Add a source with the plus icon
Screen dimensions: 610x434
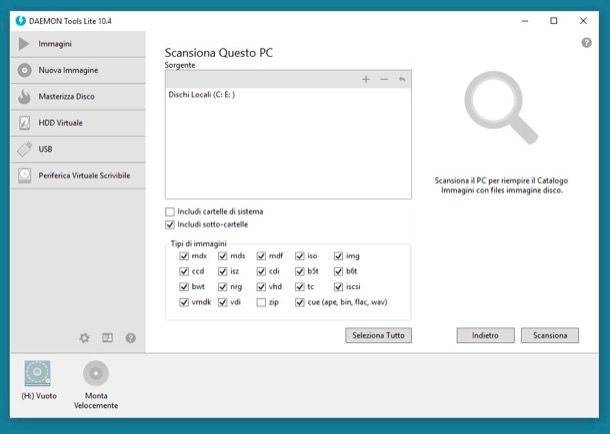tap(366, 79)
